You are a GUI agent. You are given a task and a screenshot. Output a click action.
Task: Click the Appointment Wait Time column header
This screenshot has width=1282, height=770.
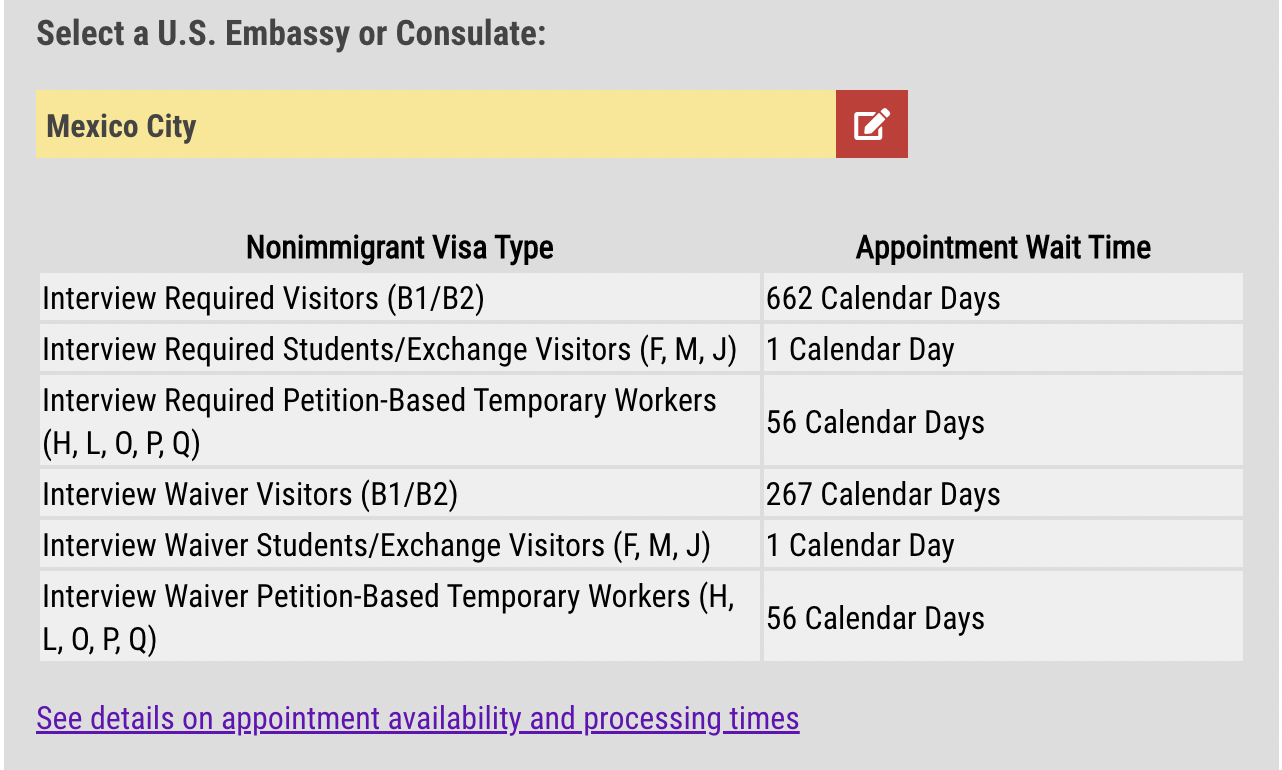1002,247
